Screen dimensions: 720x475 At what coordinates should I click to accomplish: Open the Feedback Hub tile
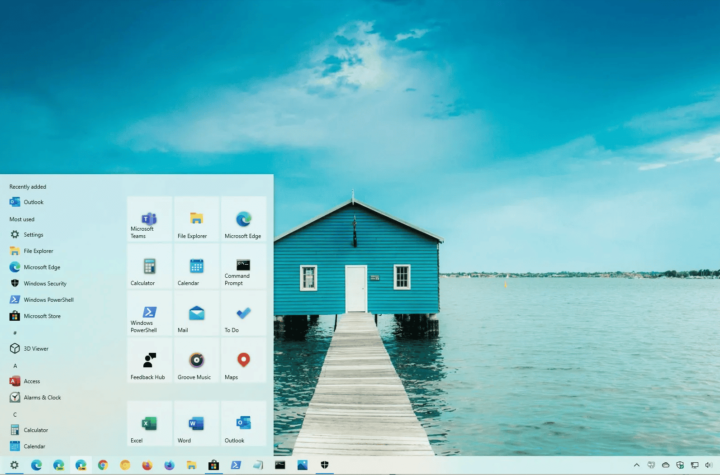[149, 362]
